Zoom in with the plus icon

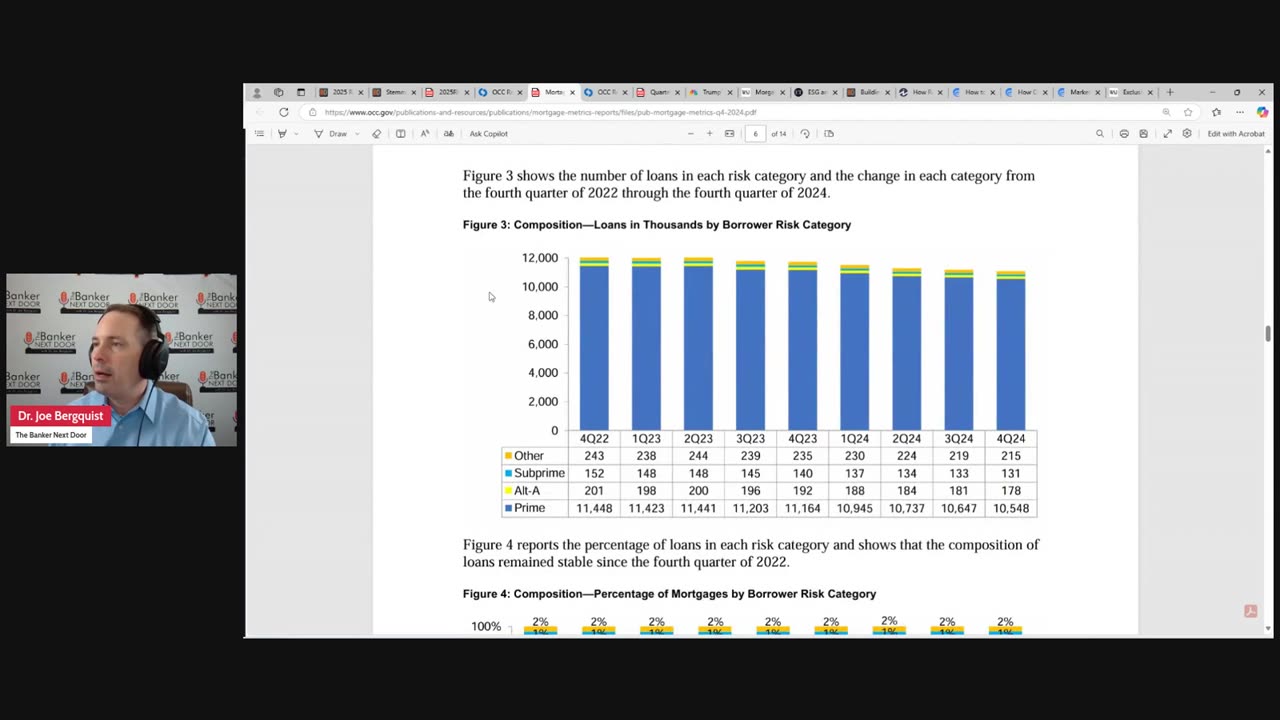(x=710, y=133)
